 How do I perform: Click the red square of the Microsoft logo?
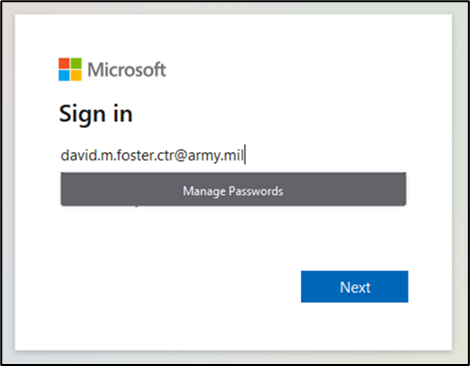coord(64,63)
